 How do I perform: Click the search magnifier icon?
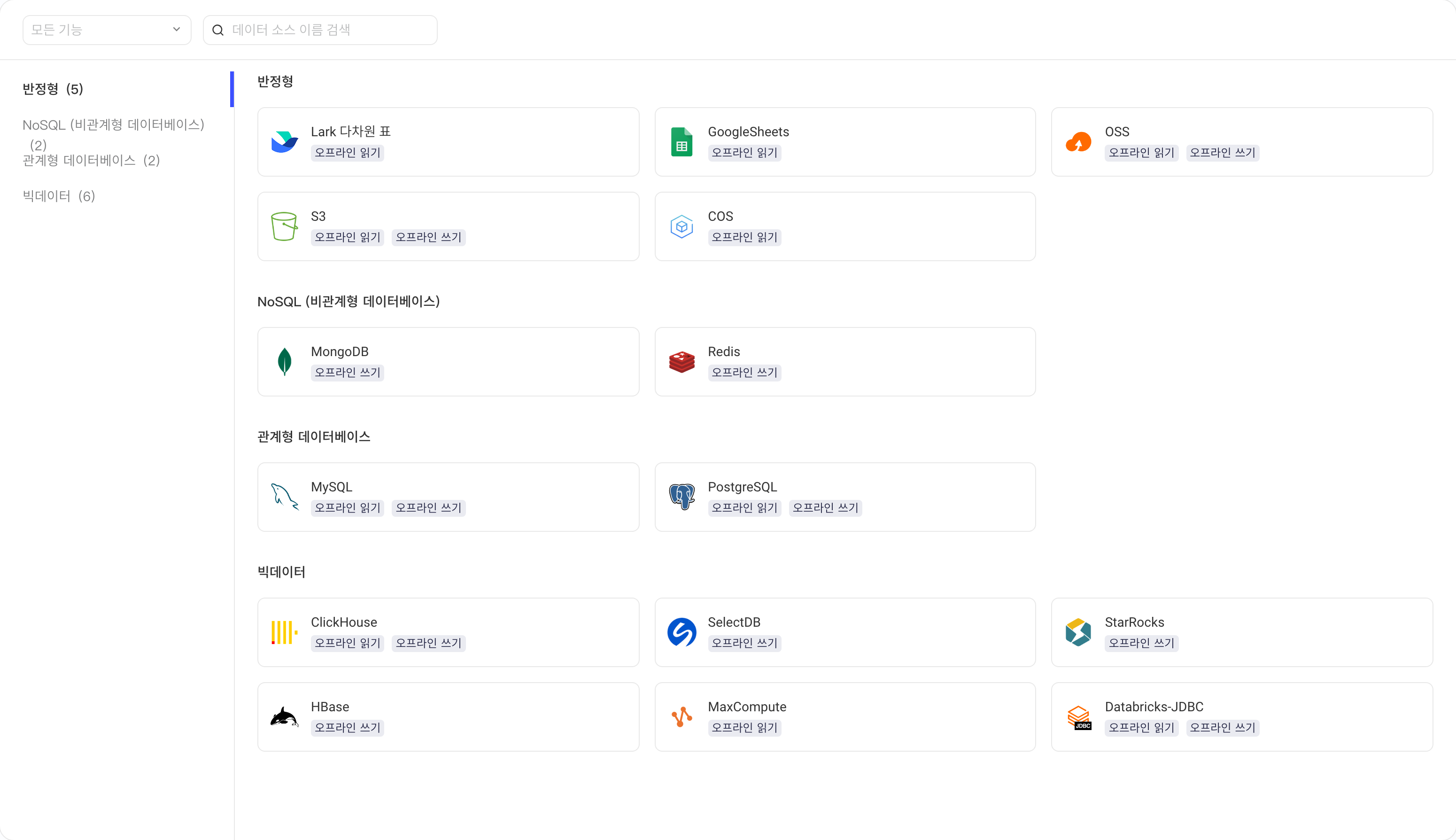coord(218,30)
